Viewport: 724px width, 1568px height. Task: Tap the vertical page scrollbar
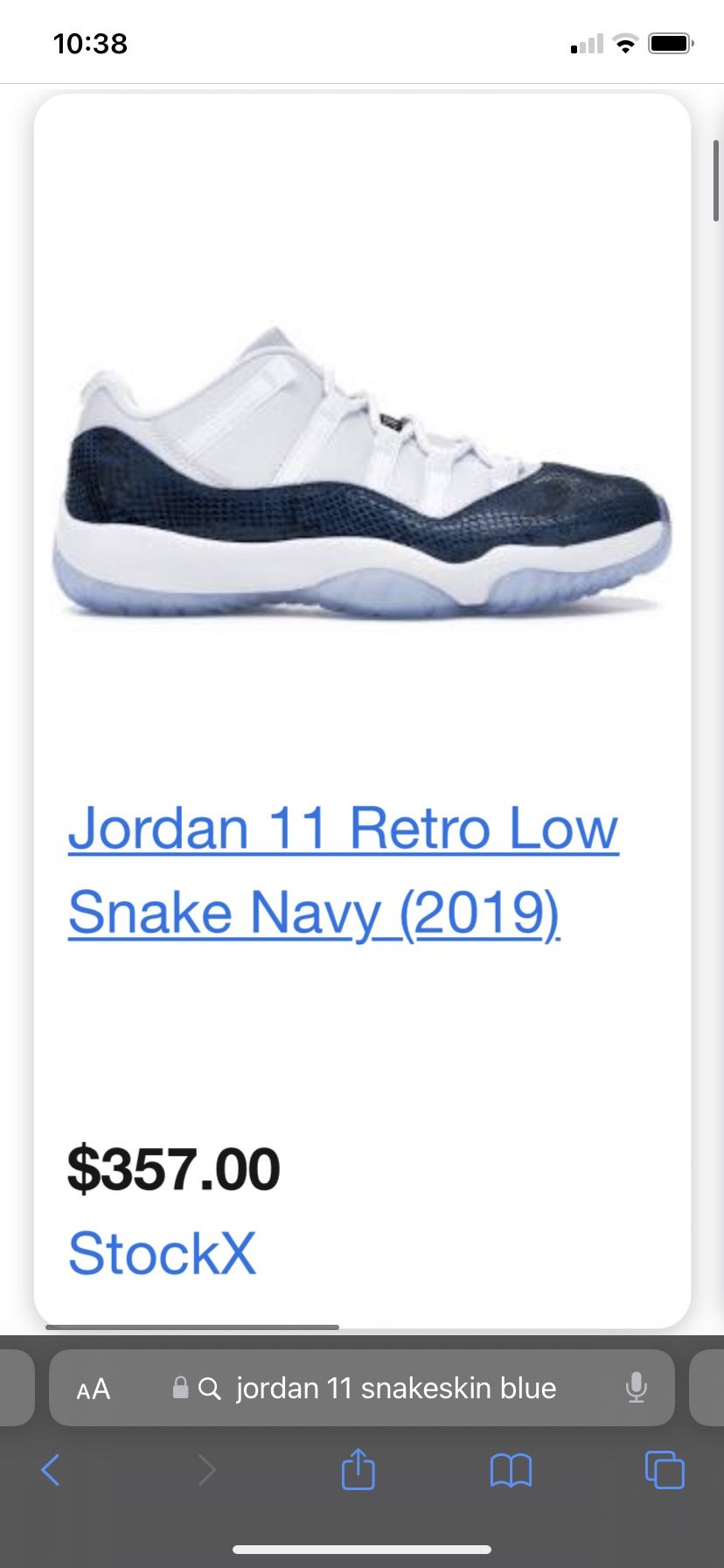(x=716, y=180)
